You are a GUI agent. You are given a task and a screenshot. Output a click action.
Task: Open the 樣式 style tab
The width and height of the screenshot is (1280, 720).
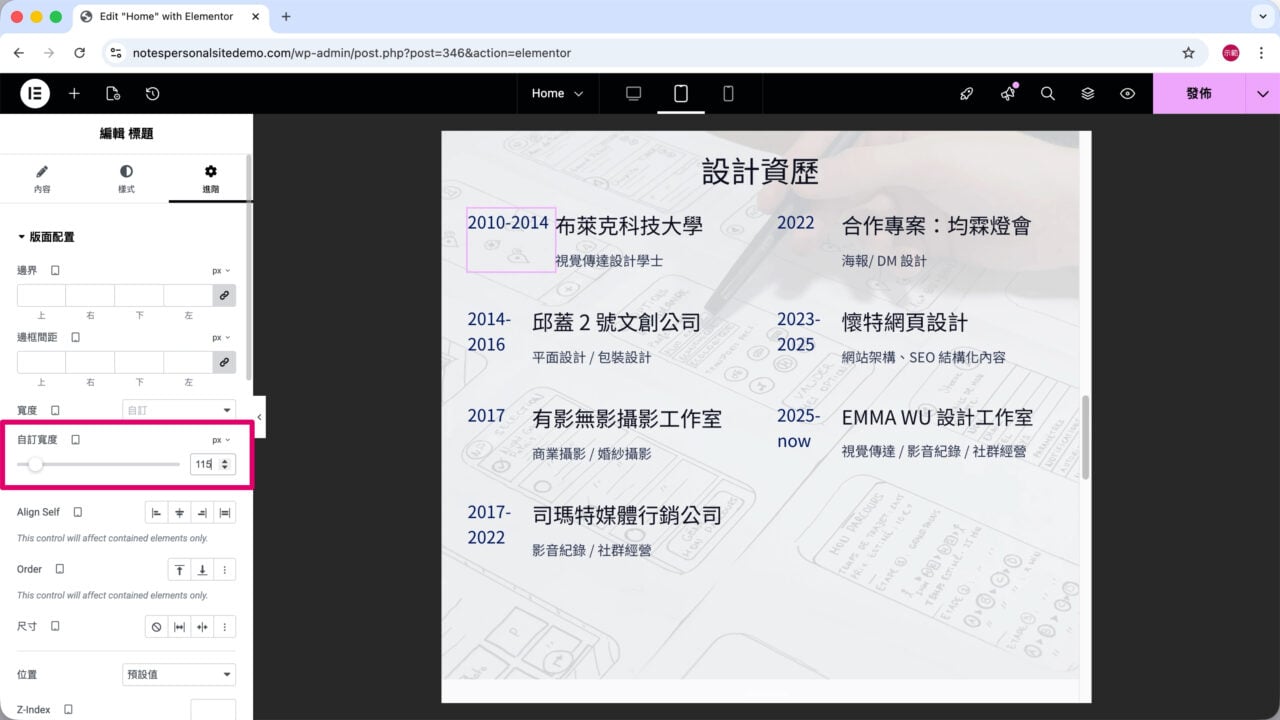pos(126,179)
